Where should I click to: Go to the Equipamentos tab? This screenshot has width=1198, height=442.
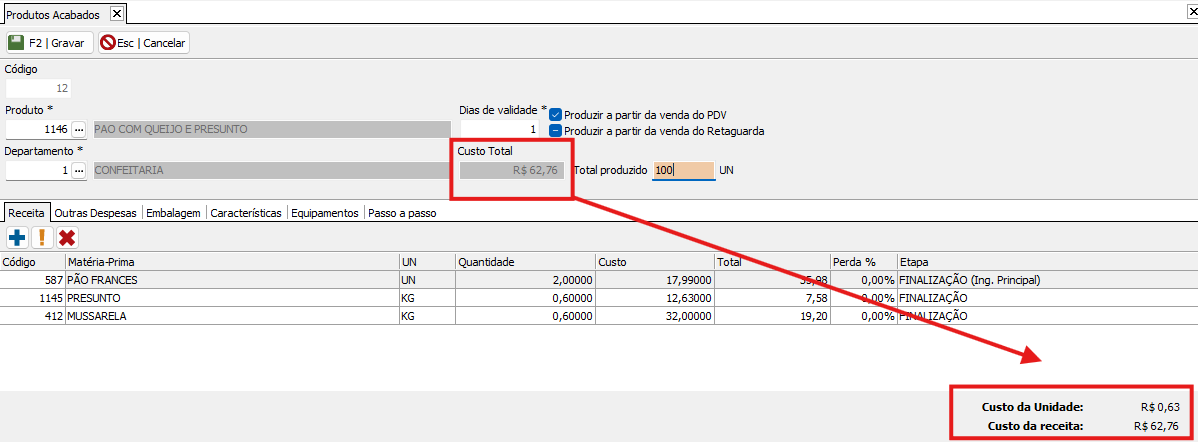[x=324, y=213]
